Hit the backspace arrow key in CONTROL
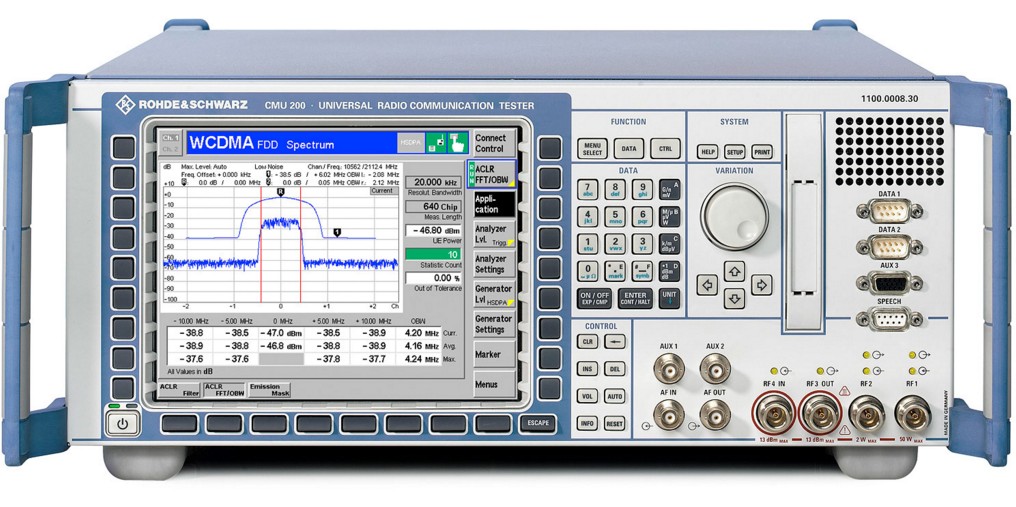The width and height of the screenshot is (1016, 507). (614, 341)
